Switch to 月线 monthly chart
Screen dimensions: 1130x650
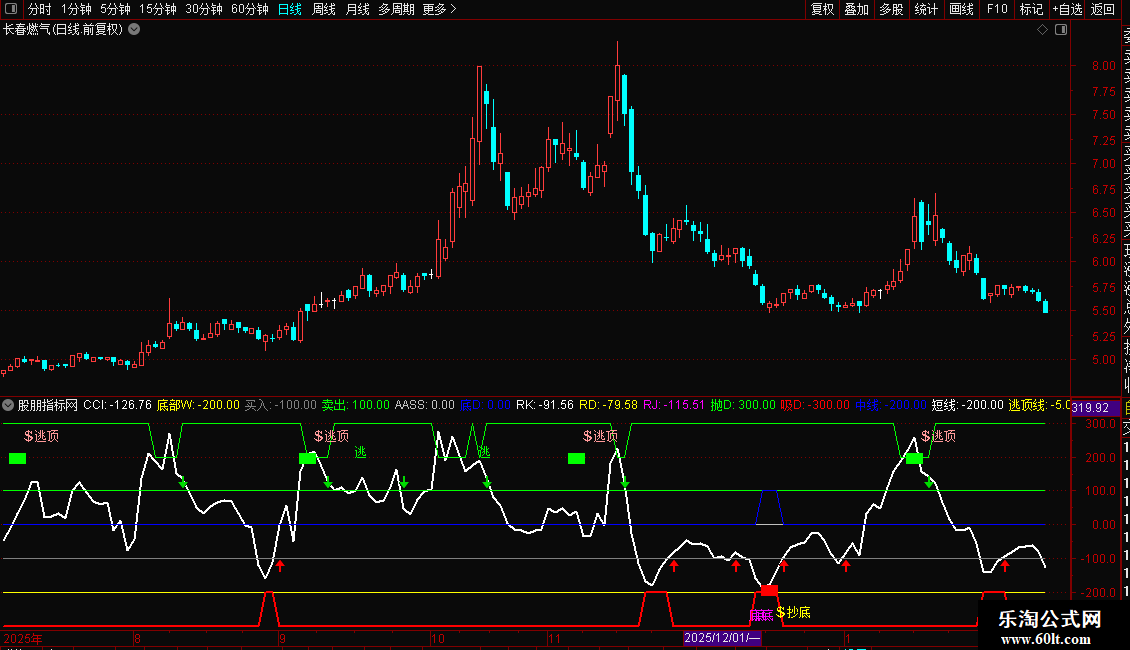pyautogui.click(x=357, y=9)
